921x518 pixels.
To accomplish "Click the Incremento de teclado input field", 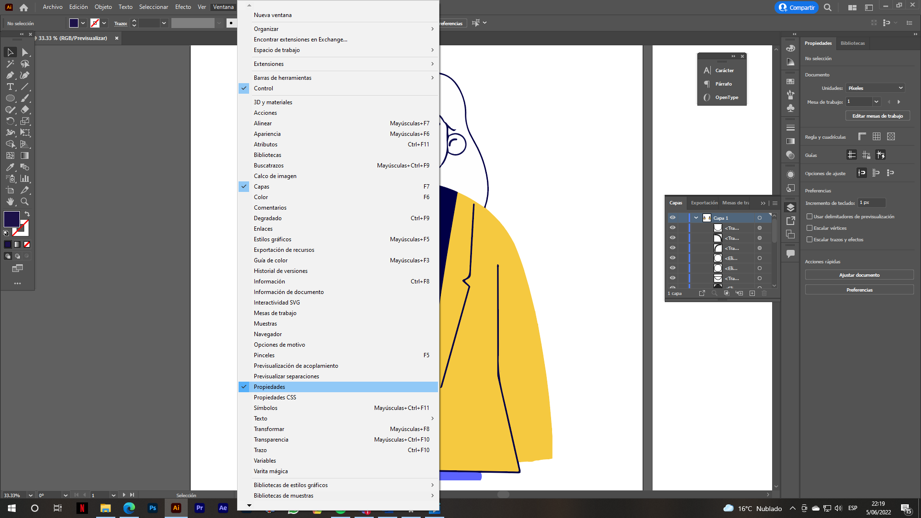I will click(870, 203).
